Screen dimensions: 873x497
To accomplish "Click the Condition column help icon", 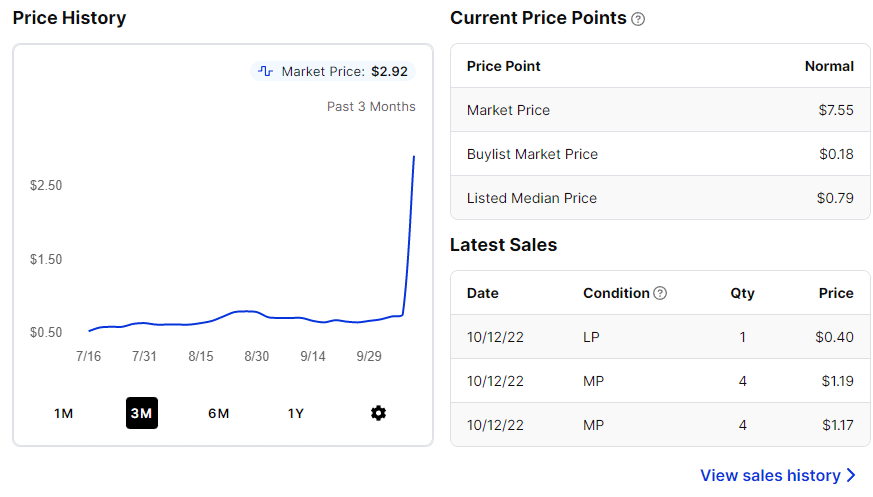I will 660,293.
